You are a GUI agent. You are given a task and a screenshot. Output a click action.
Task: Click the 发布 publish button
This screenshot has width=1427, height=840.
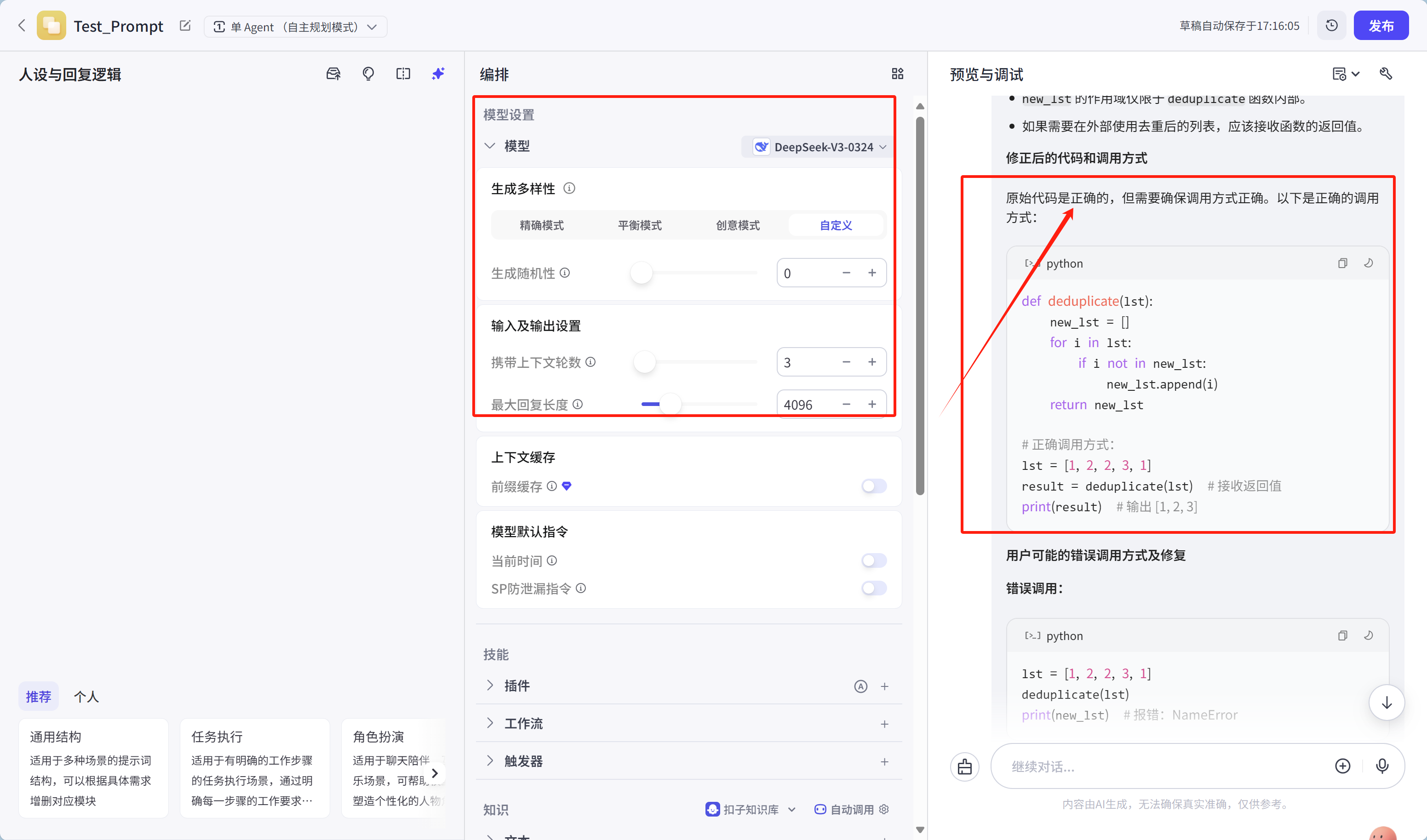pyautogui.click(x=1381, y=26)
